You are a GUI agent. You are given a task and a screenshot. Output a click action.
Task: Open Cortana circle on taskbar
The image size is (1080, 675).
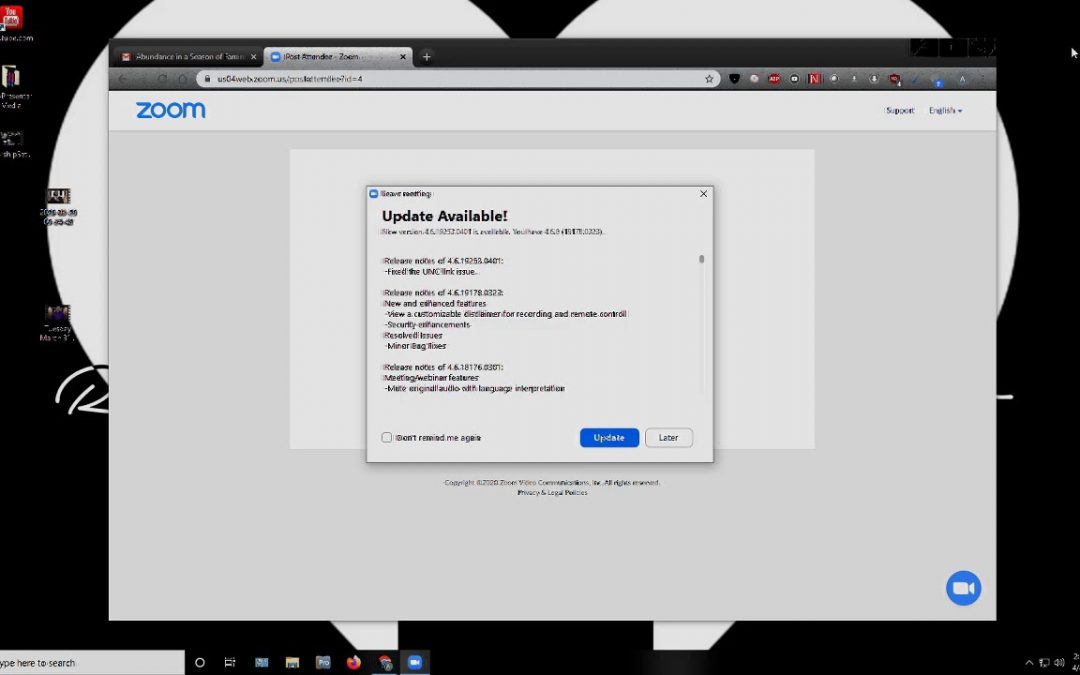click(x=200, y=663)
